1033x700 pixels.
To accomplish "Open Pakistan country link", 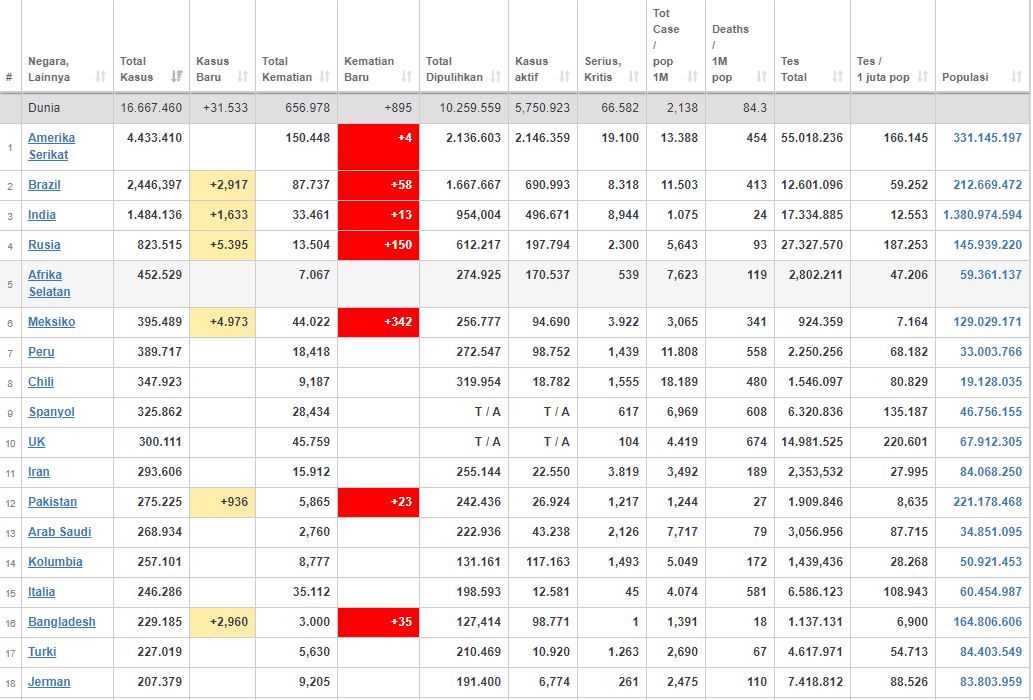I will pyautogui.click(x=52, y=502).
